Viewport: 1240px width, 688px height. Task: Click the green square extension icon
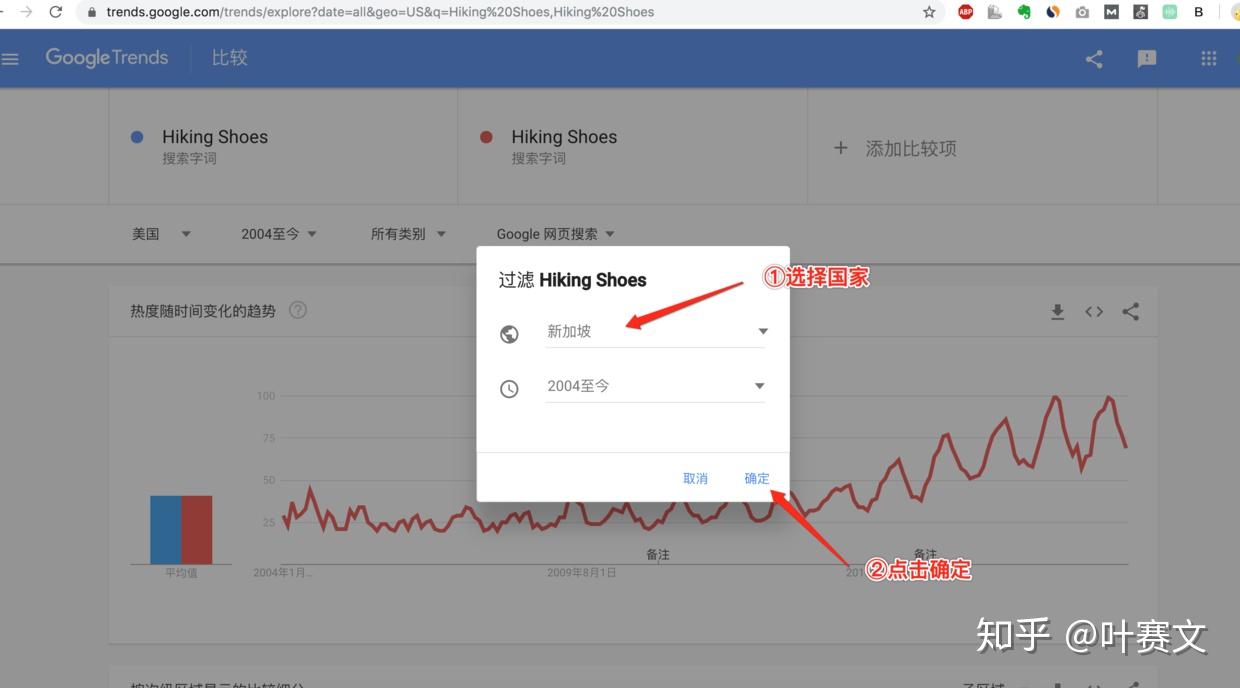coord(1170,12)
